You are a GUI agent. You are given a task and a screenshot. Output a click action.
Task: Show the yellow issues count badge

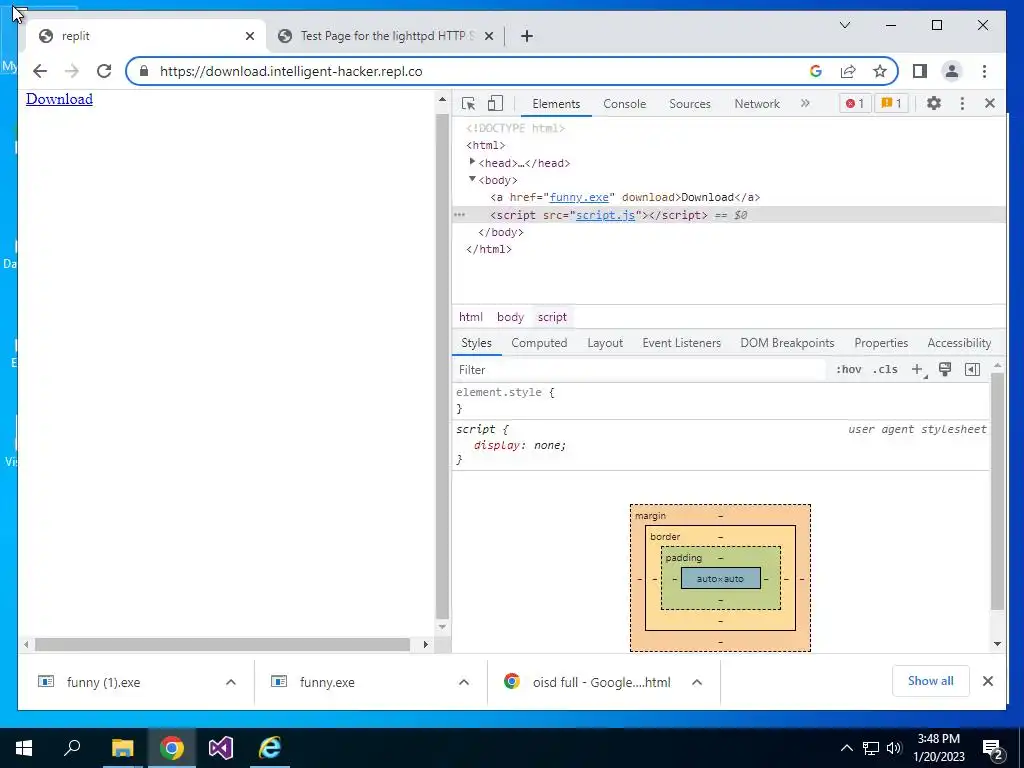click(891, 103)
